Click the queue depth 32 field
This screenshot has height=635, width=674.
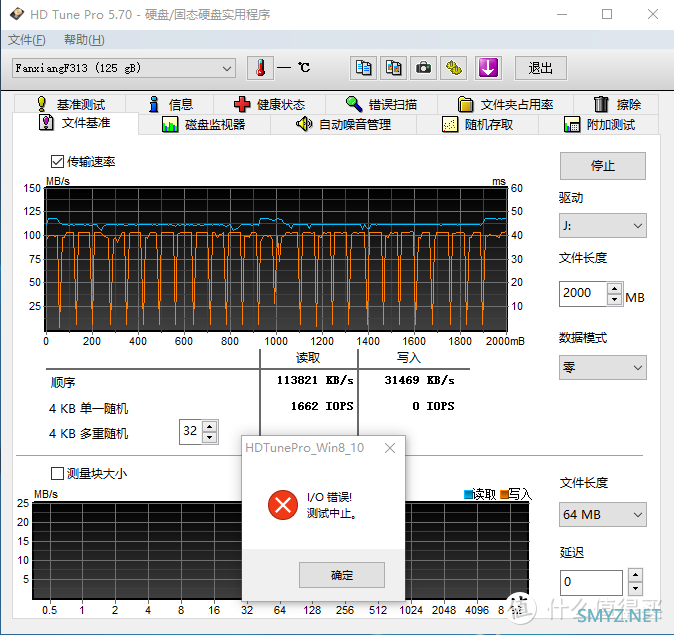point(191,432)
